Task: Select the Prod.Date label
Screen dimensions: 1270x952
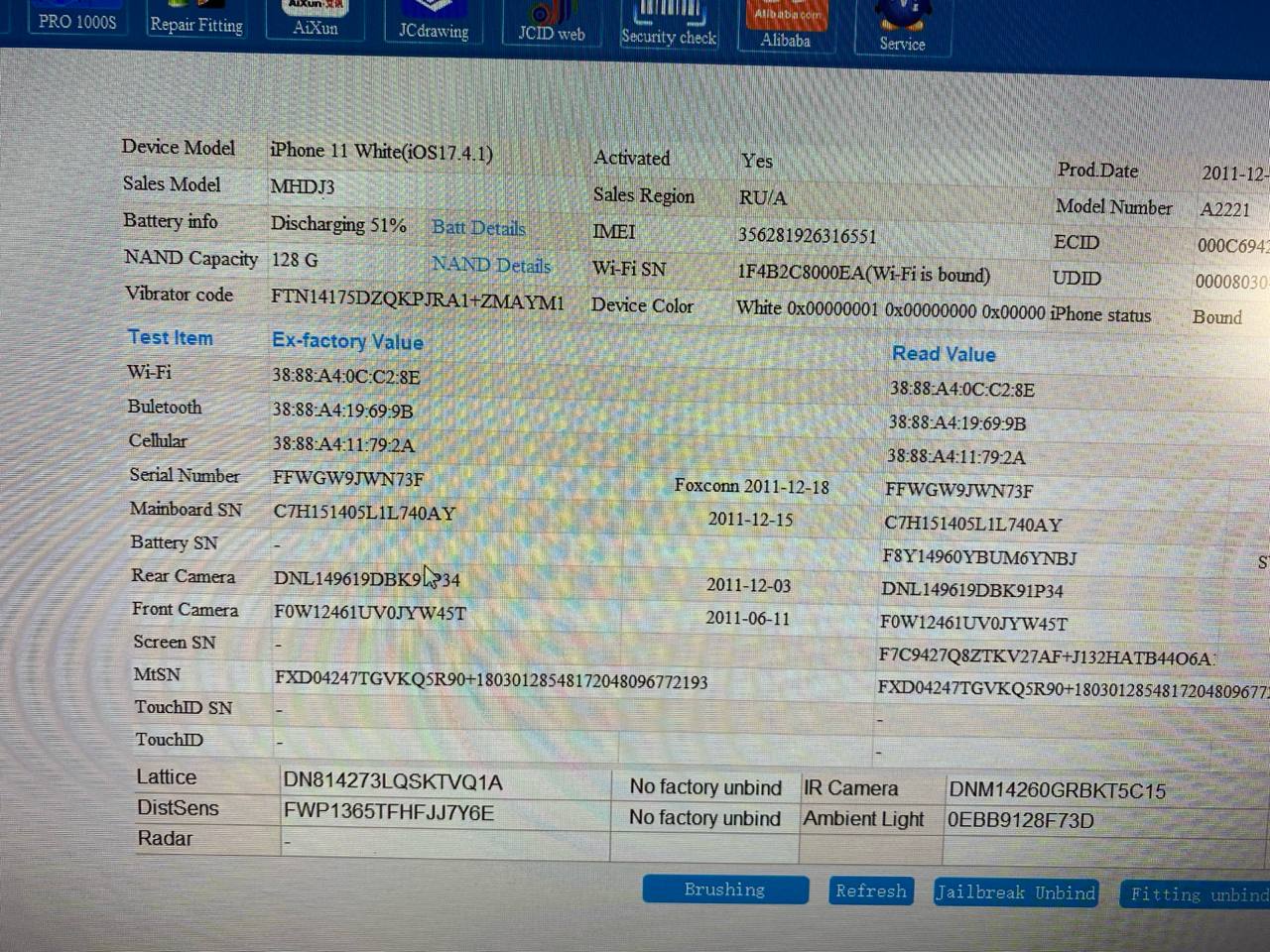Action: (1097, 171)
